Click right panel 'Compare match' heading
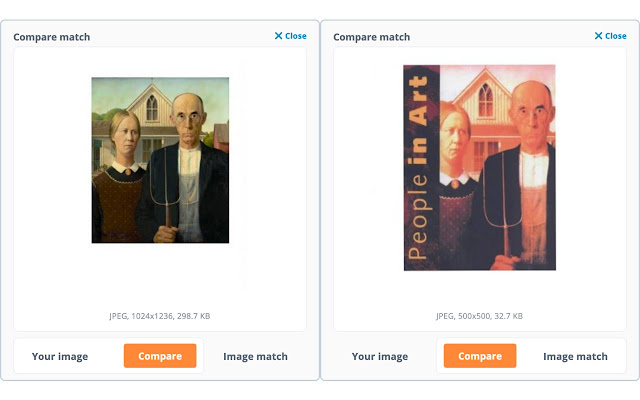The width and height of the screenshot is (640, 400). (371, 37)
